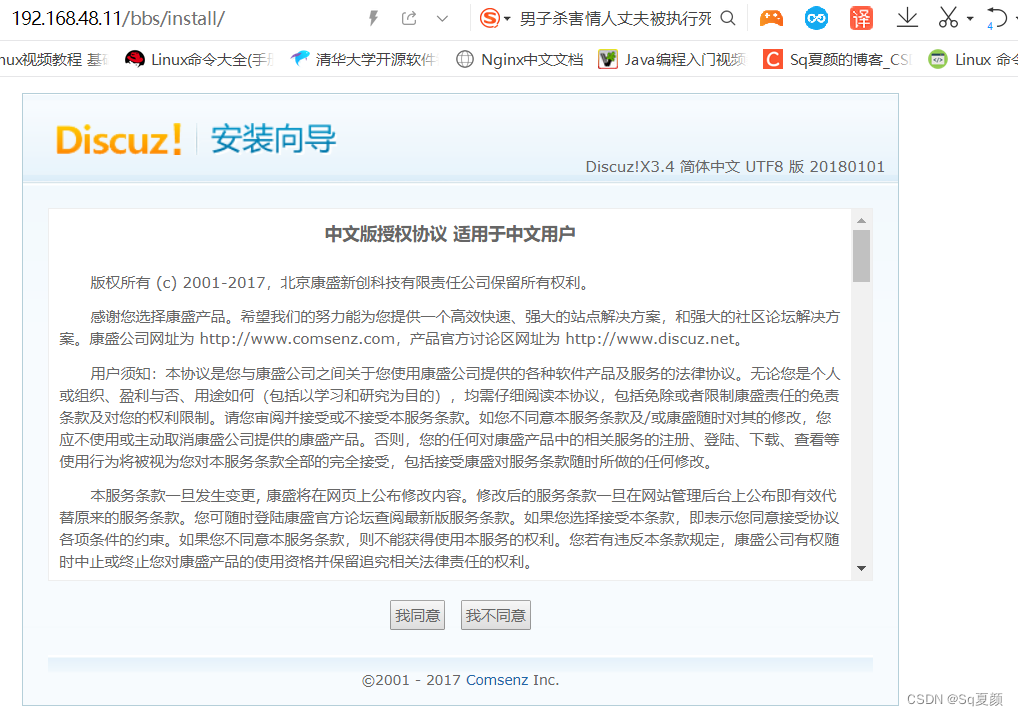
Task: Click the 我同意 agree button
Action: pyautogui.click(x=417, y=615)
